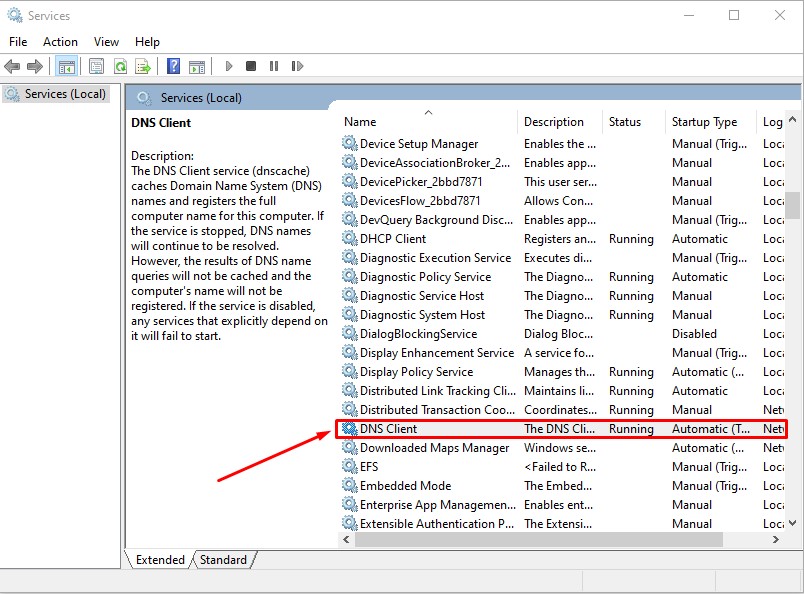Select Services (Local) in the console tree
The height and width of the screenshot is (594, 804).
pos(65,94)
